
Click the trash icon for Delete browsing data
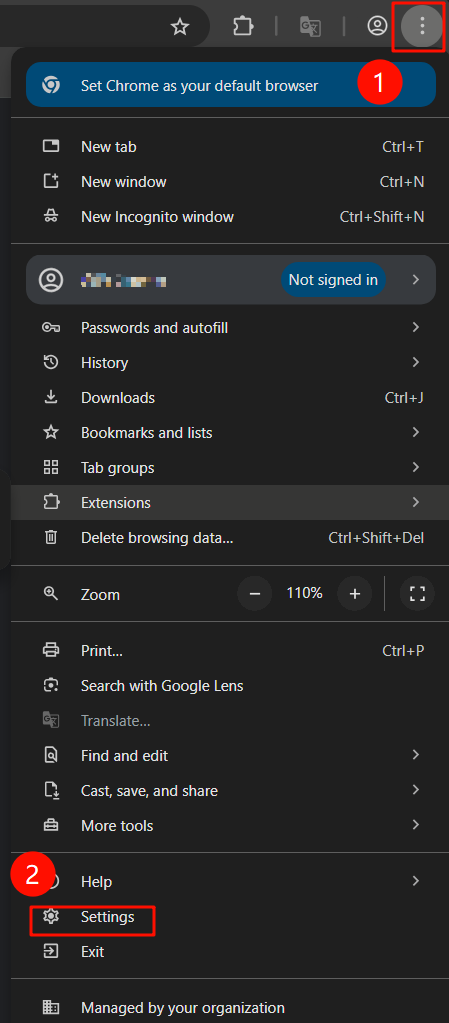(x=51, y=538)
